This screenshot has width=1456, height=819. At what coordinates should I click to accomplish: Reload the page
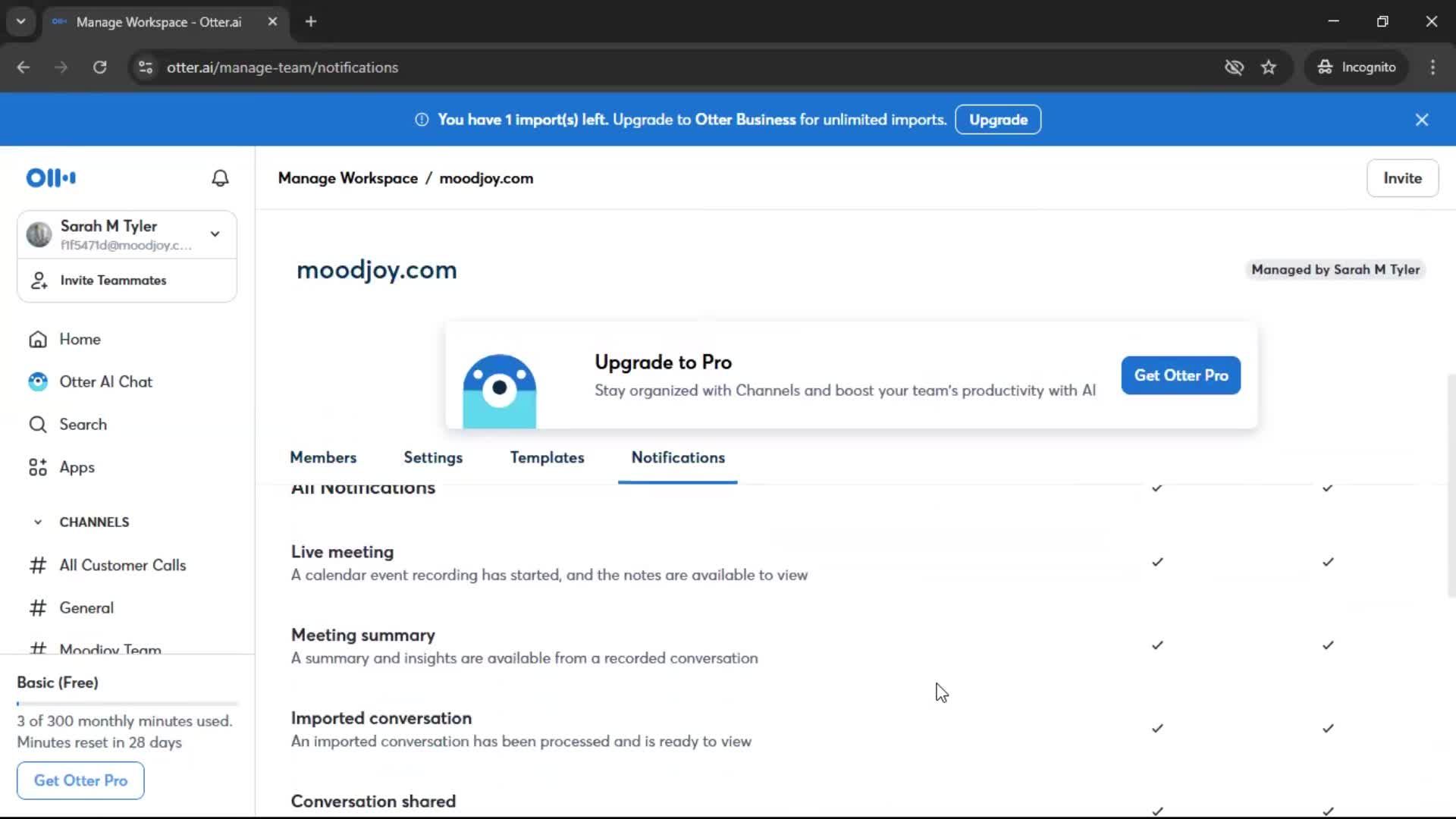pos(99,67)
